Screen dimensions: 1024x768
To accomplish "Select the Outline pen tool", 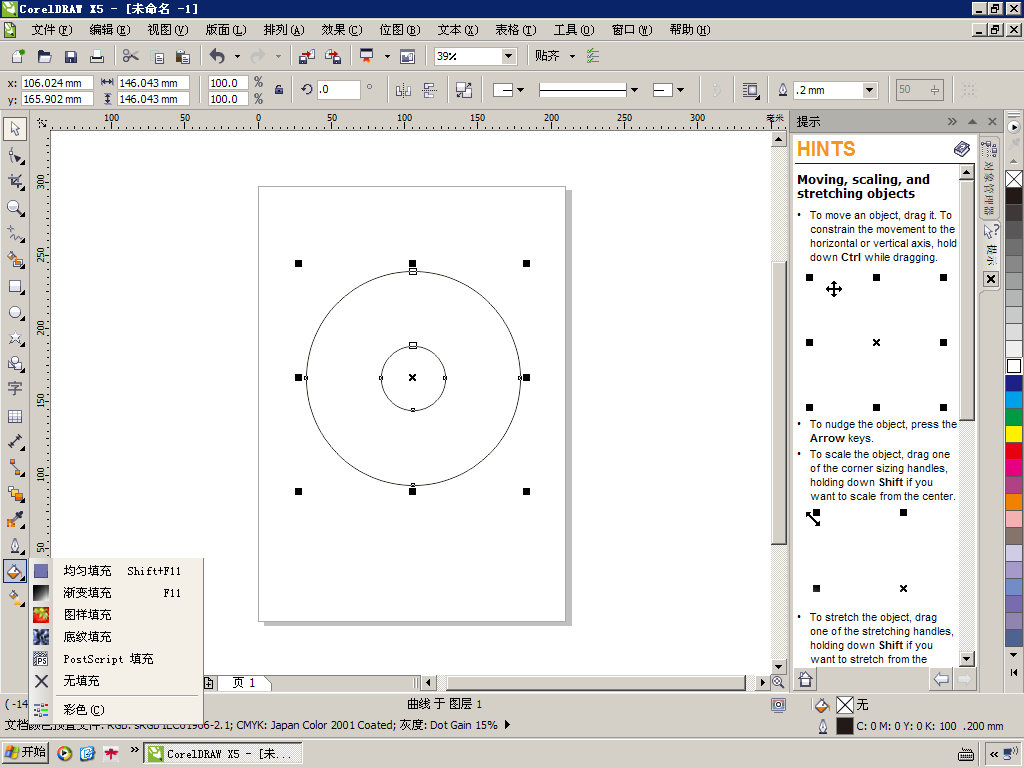I will (x=15, y=546).
